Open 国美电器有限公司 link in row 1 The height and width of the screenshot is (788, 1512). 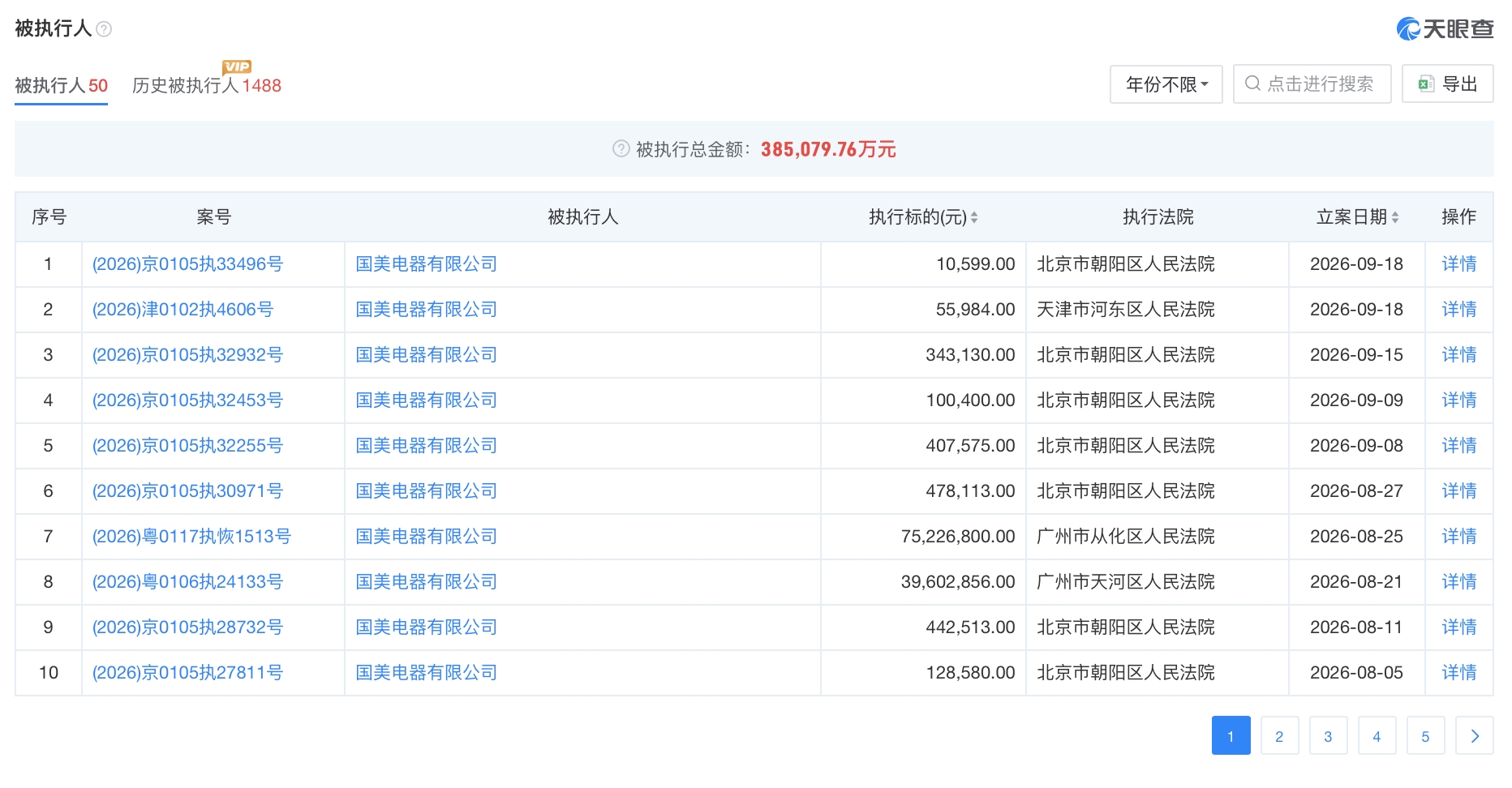coord(427,264)
